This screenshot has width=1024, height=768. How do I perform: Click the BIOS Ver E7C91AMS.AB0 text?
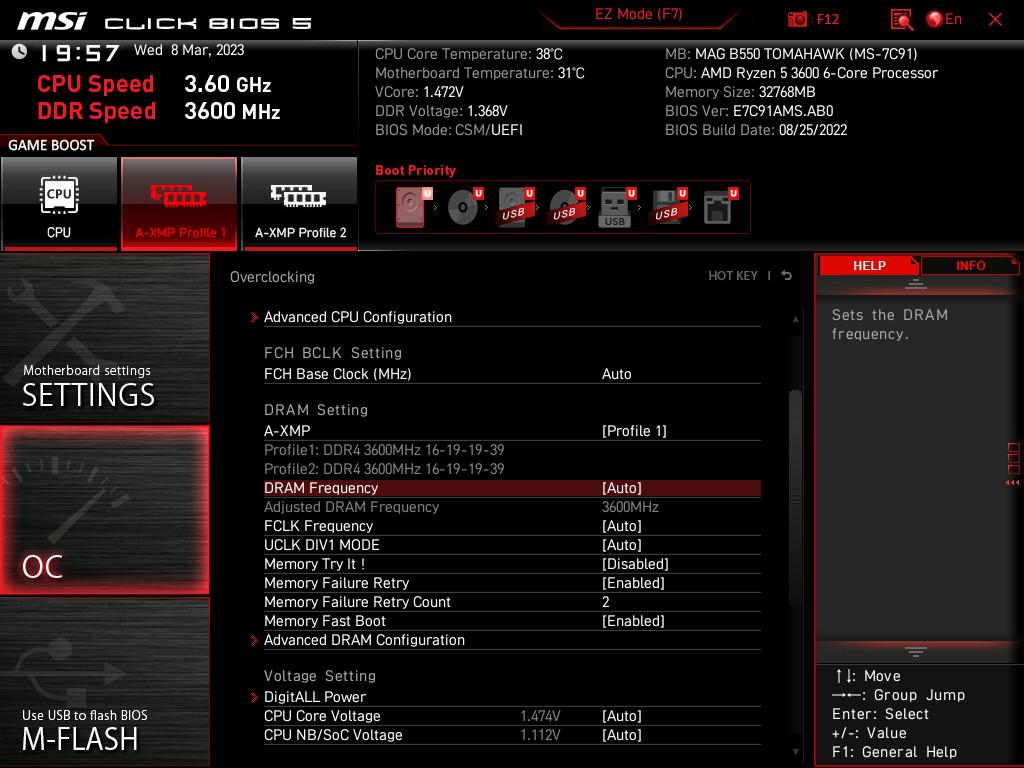coord(749,111)
